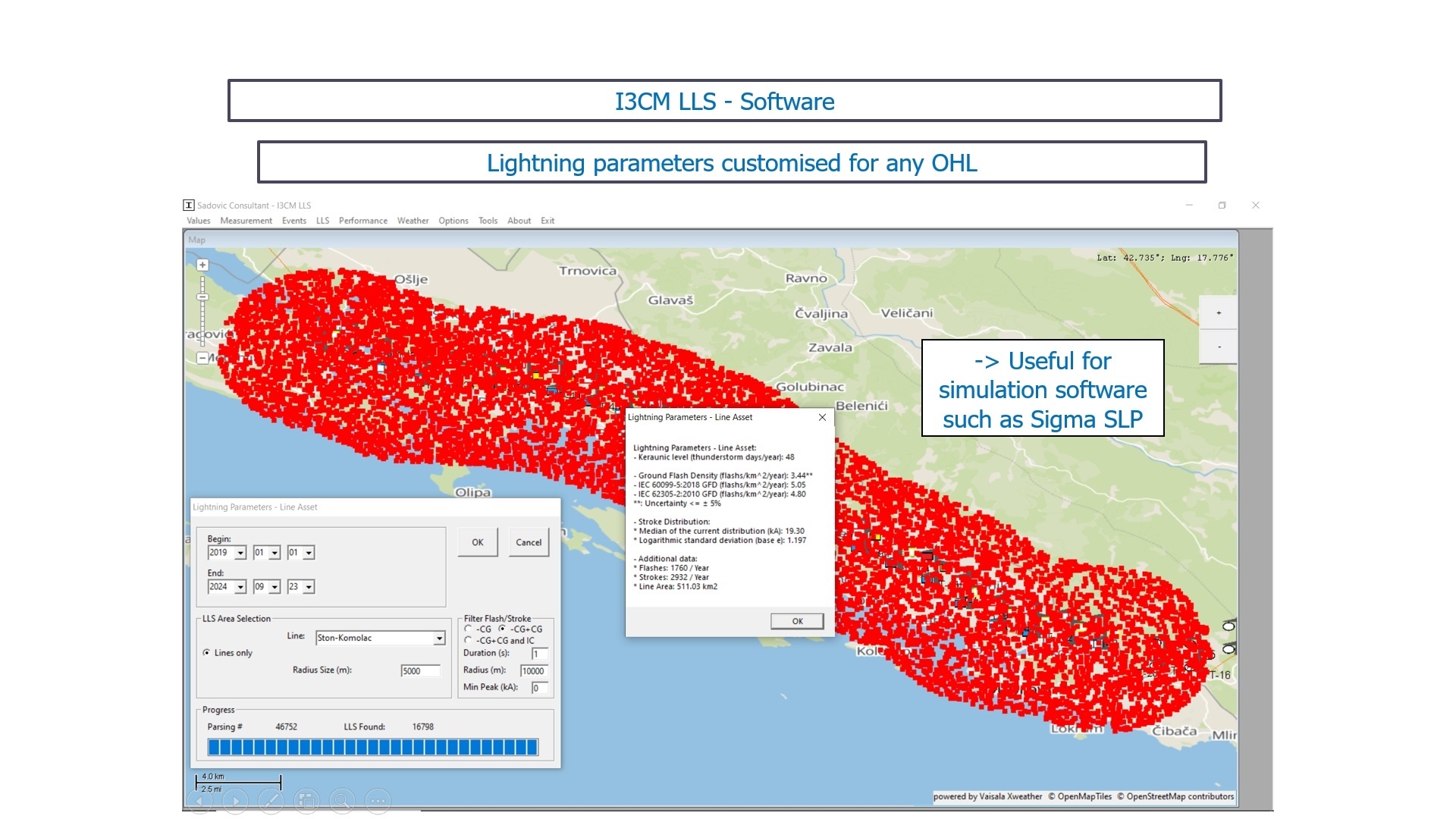Expand the Begin year 2019 dropdown
Screen dimensions: 1456x819
[240, 553]
